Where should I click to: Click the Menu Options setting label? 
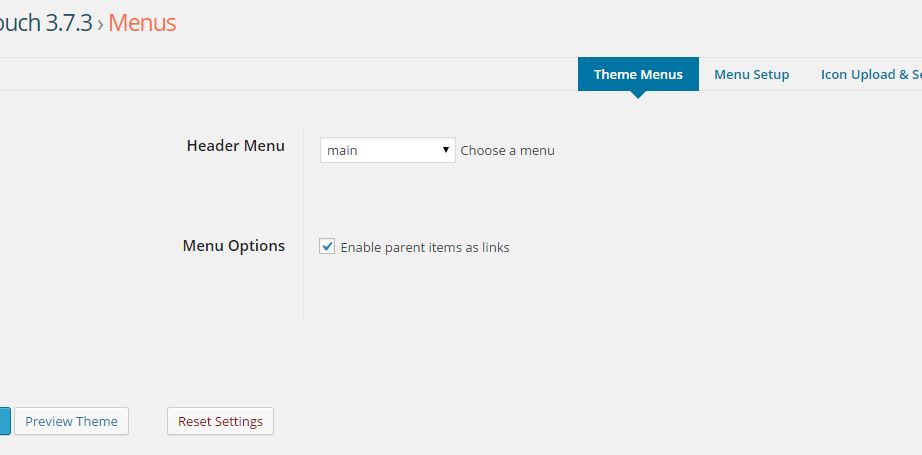233,245
